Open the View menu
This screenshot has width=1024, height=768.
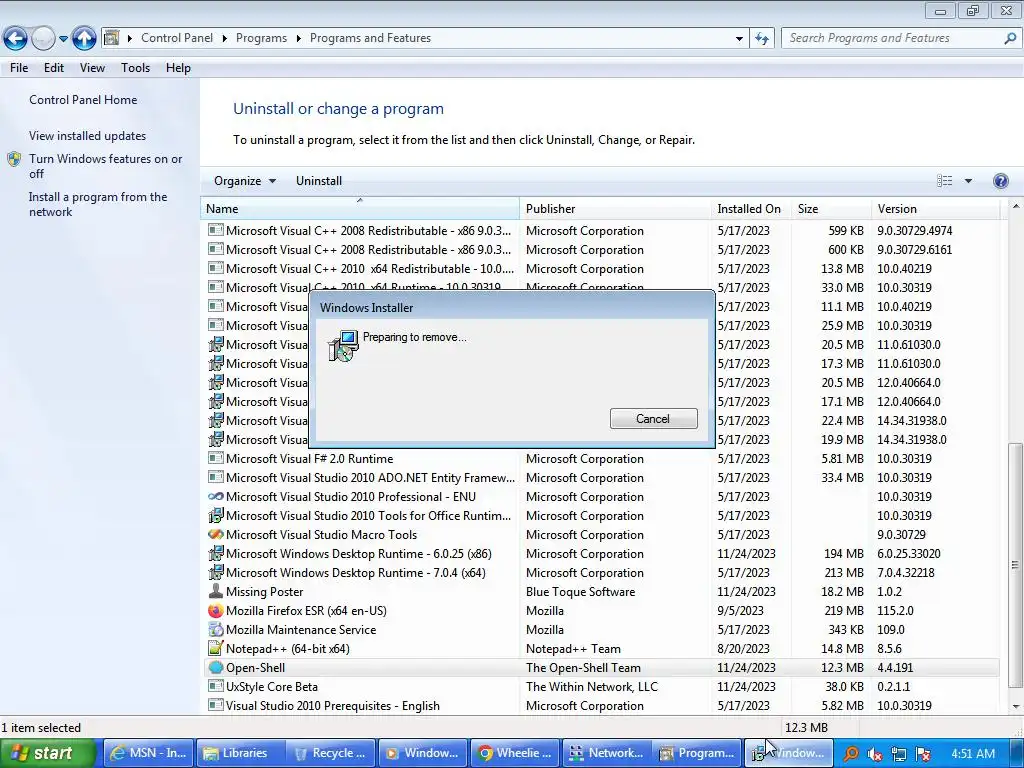click(x=92, y=68)
